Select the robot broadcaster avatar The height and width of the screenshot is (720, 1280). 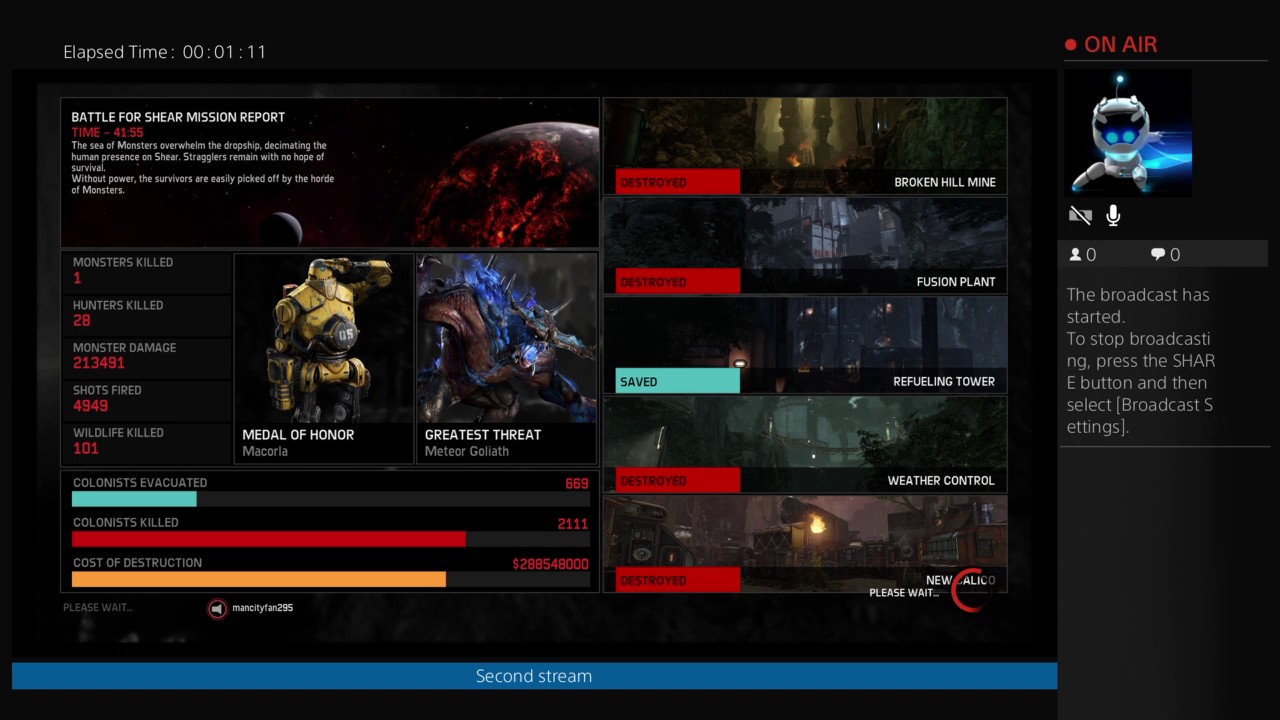[x=1129, y=133]
